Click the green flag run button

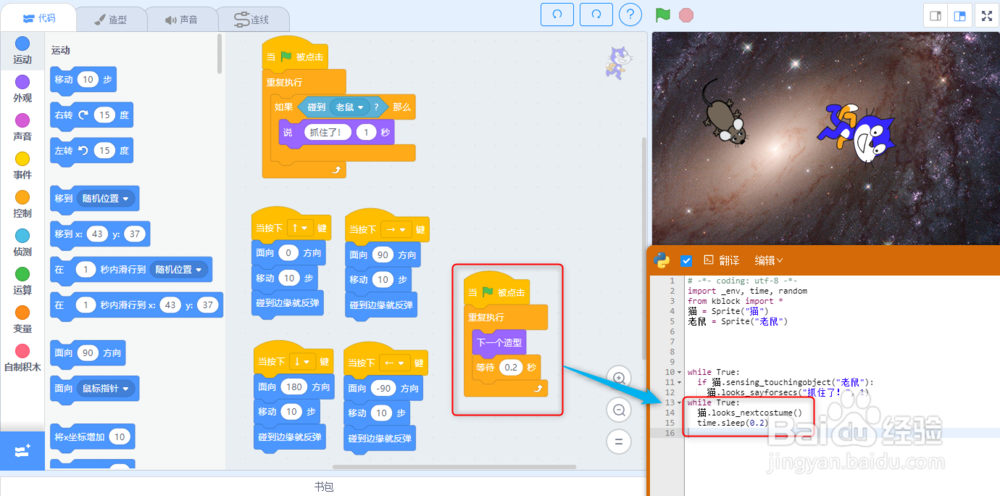coord(663,15)
